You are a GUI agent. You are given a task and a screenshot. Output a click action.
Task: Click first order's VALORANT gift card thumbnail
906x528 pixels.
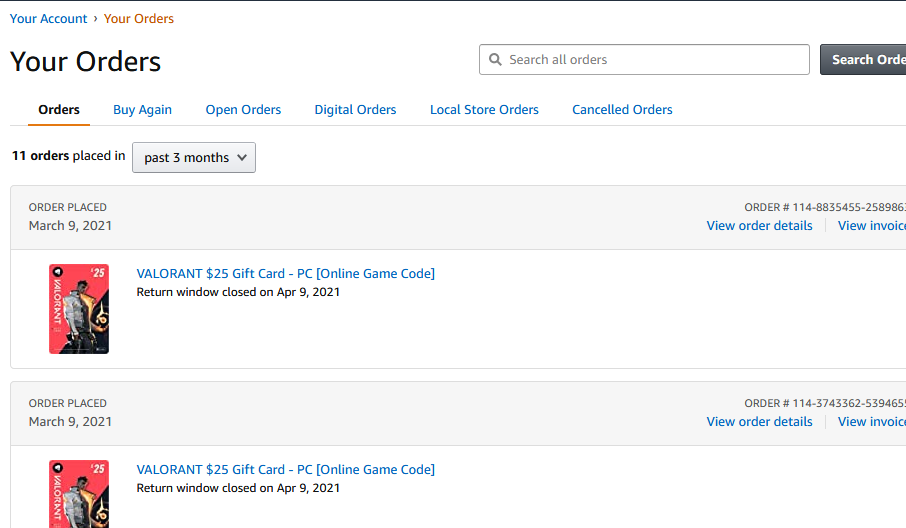79,309
